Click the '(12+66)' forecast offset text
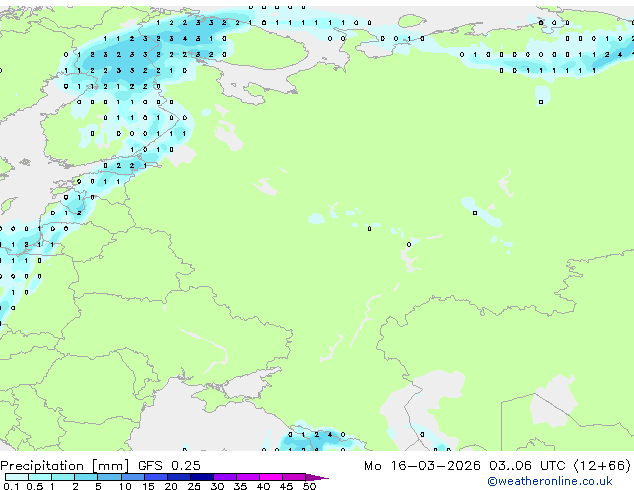Screen dimensions: 634x490 coord(602,466)
